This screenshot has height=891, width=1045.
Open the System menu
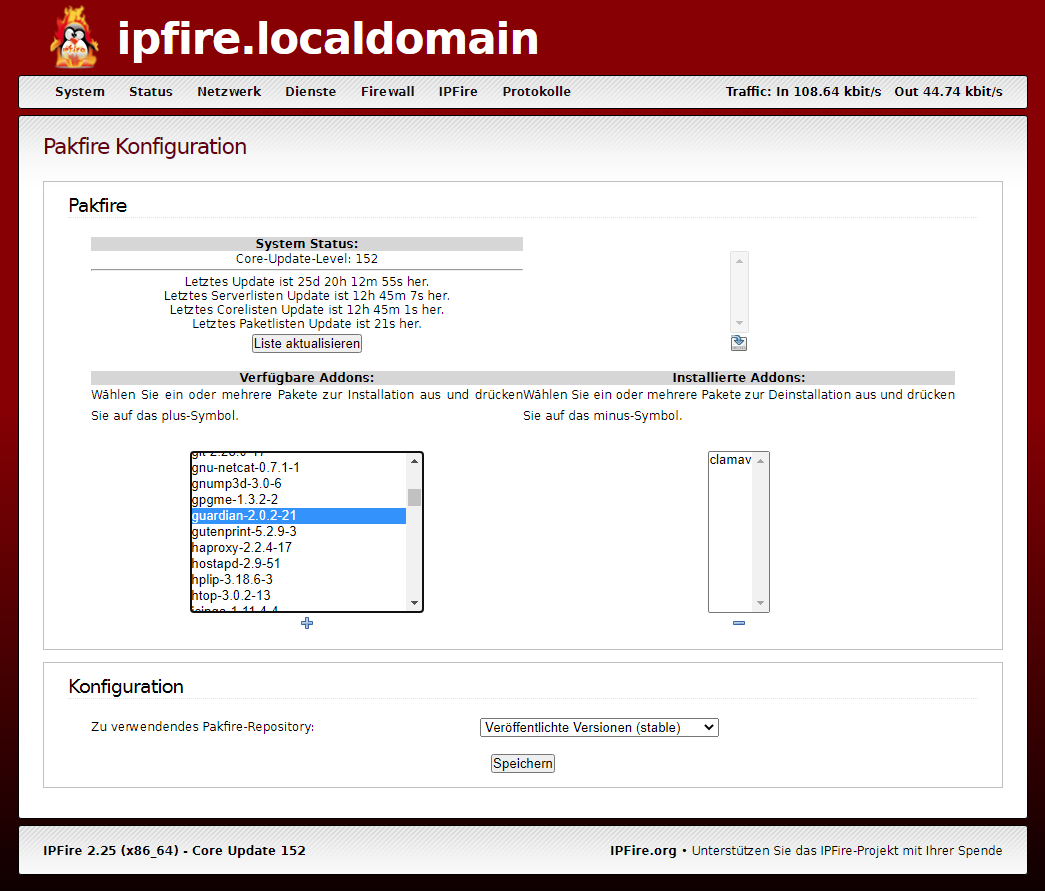click(80, 92)
